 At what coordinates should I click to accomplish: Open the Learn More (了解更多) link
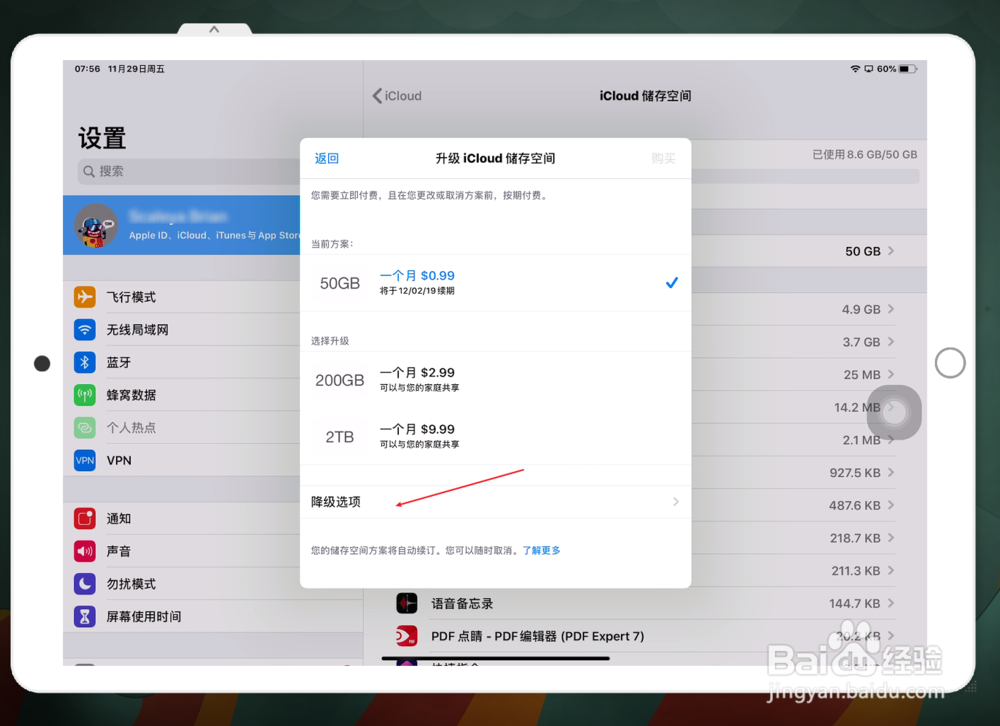tap(541, 550)
